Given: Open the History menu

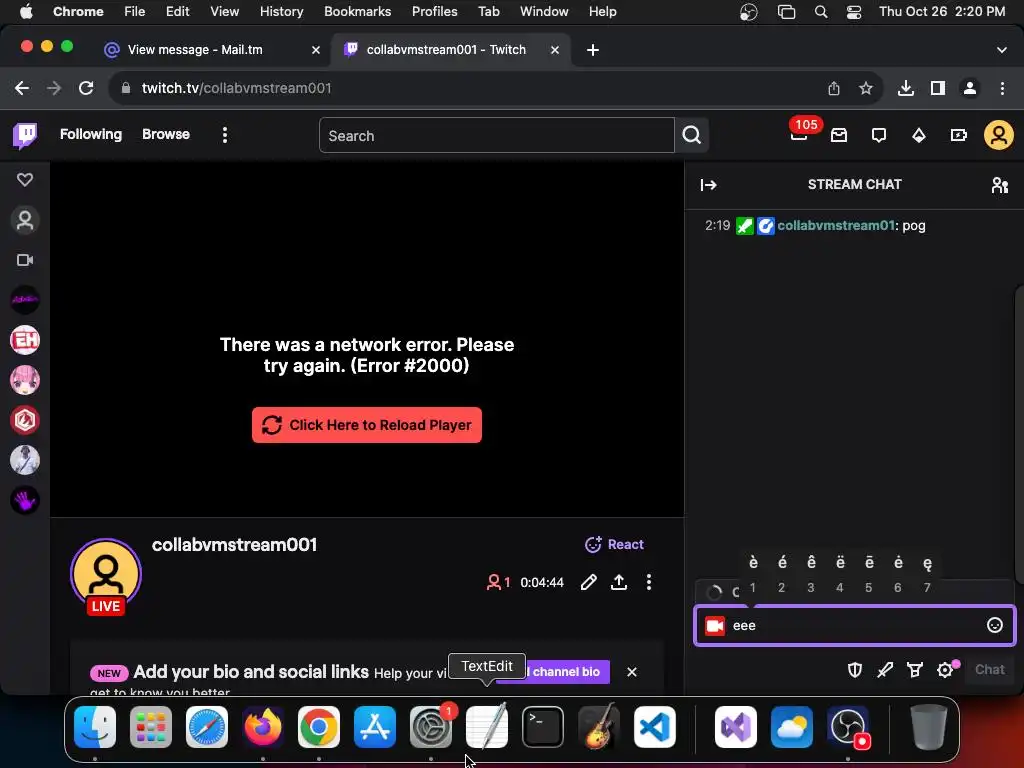Looking at the screenshot, I should 281,12.
